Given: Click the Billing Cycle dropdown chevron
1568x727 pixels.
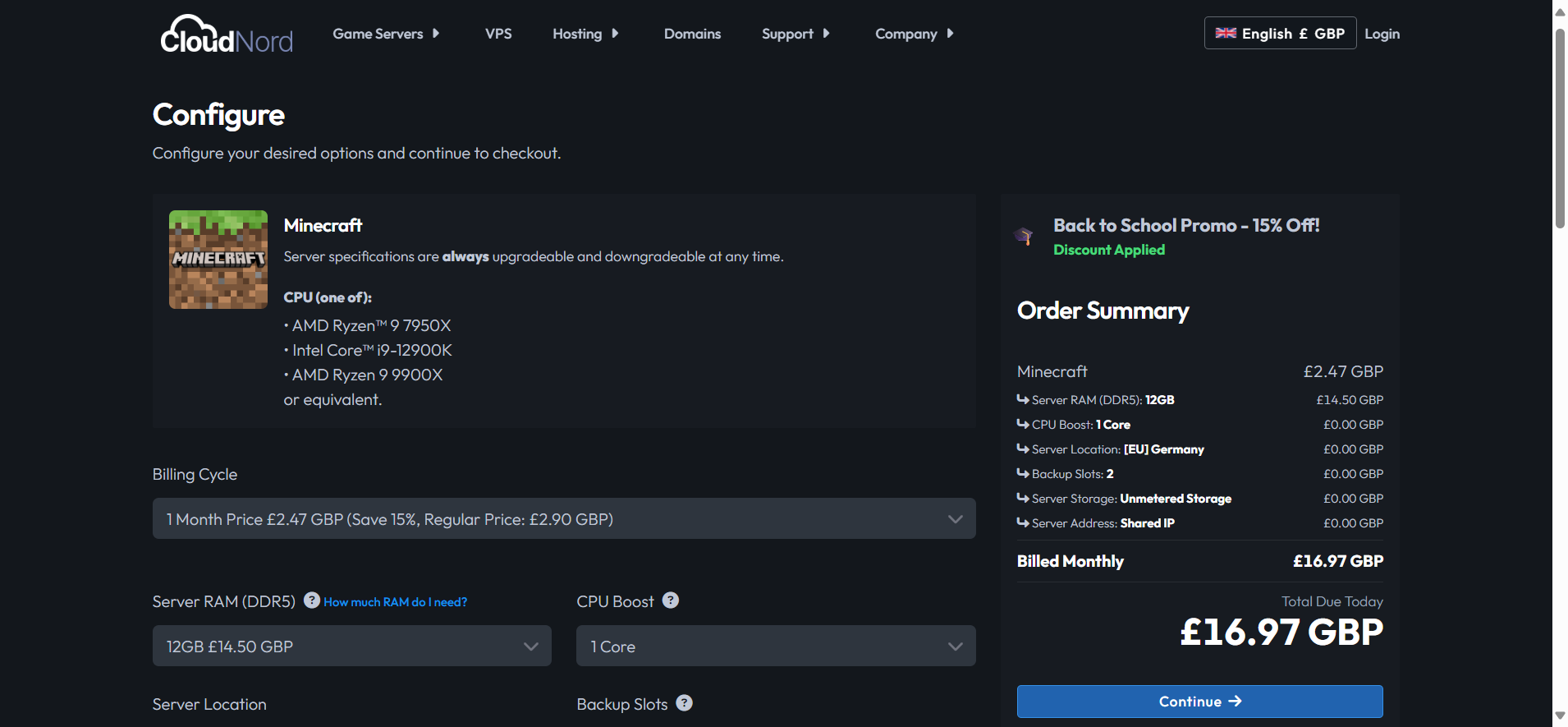Looking at the screenshot, I should (x=955, y=519).
